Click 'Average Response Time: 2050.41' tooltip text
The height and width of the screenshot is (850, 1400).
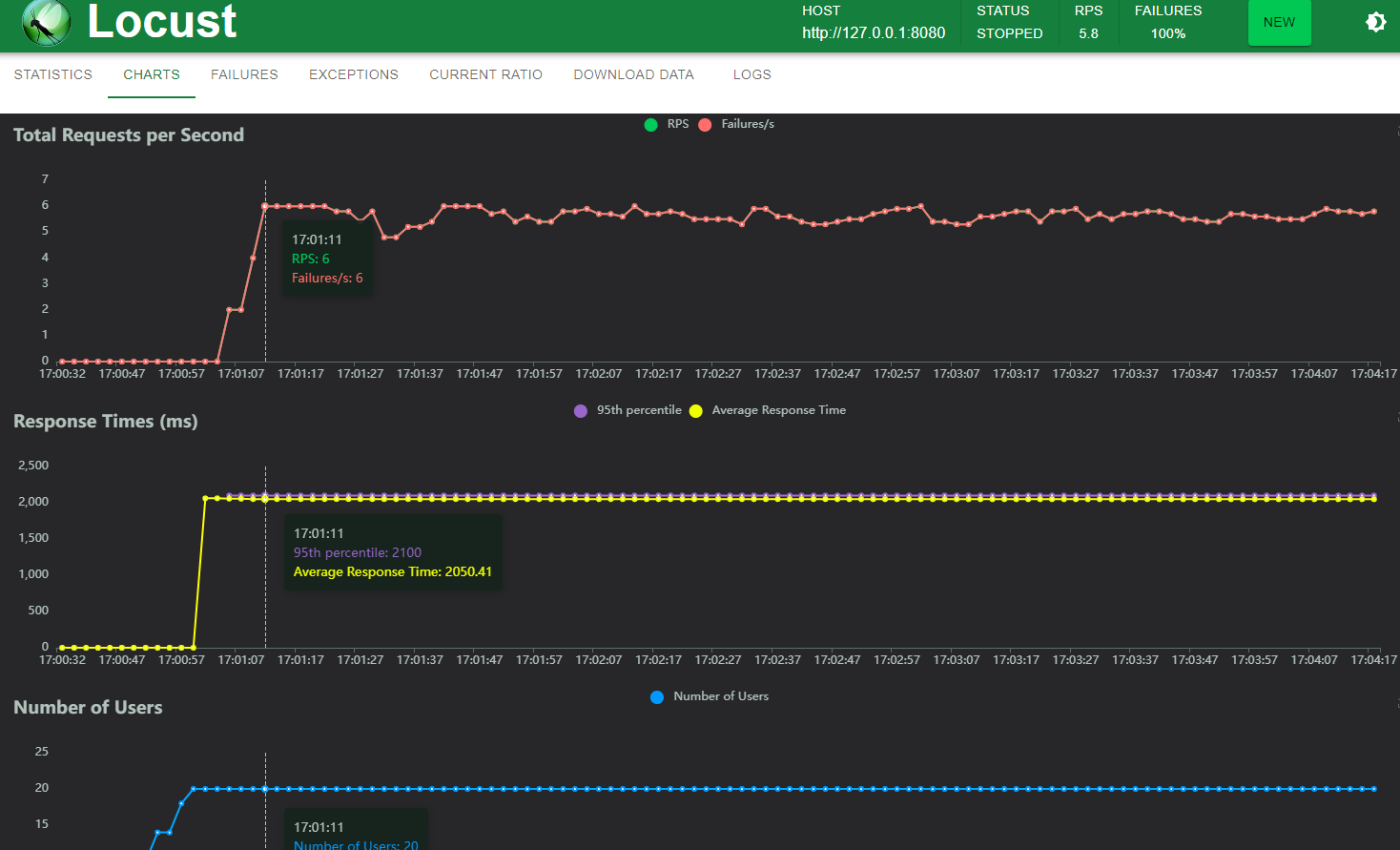393,571
